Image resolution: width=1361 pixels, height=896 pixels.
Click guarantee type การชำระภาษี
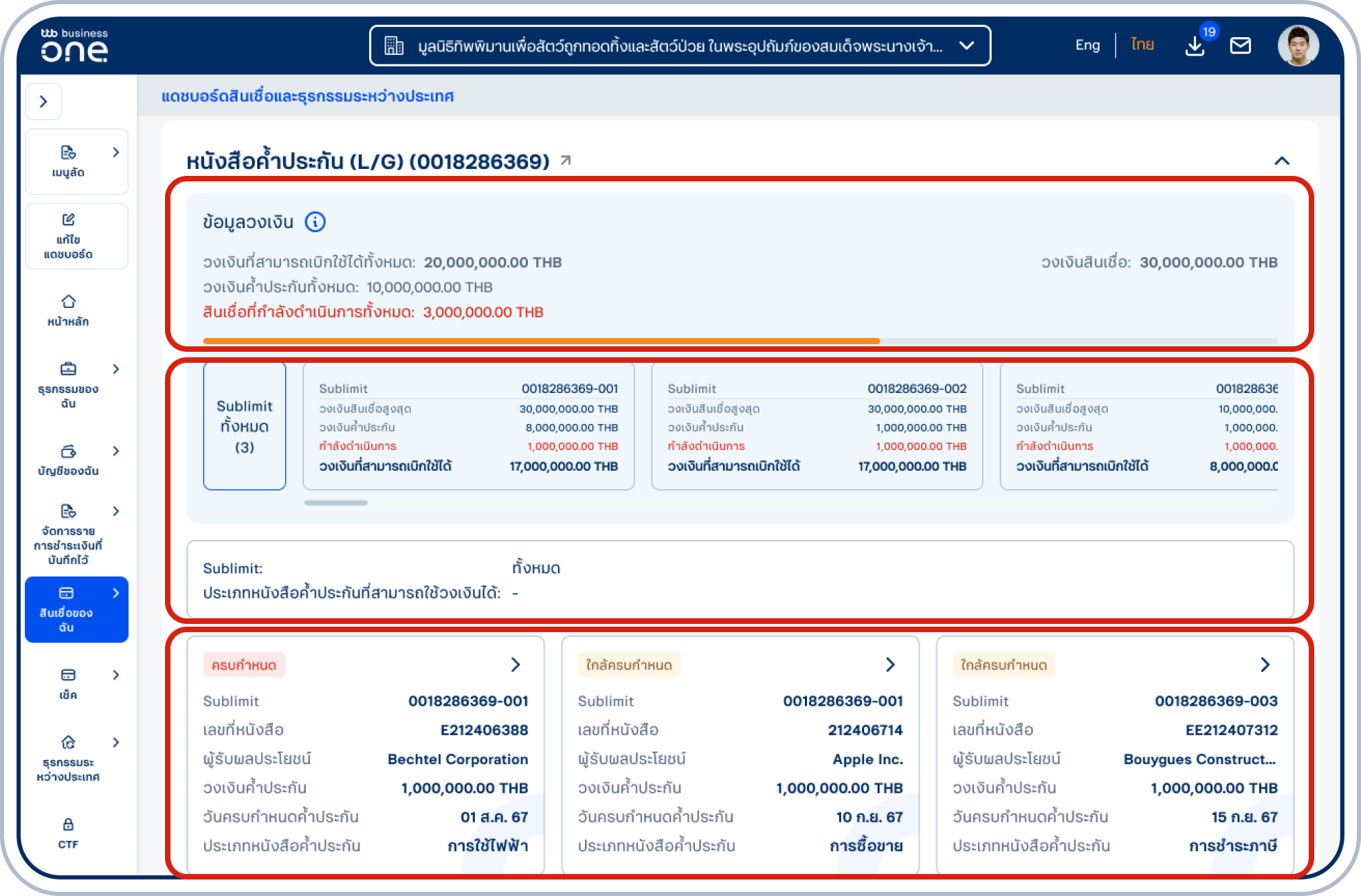[x=1233, y=846]
